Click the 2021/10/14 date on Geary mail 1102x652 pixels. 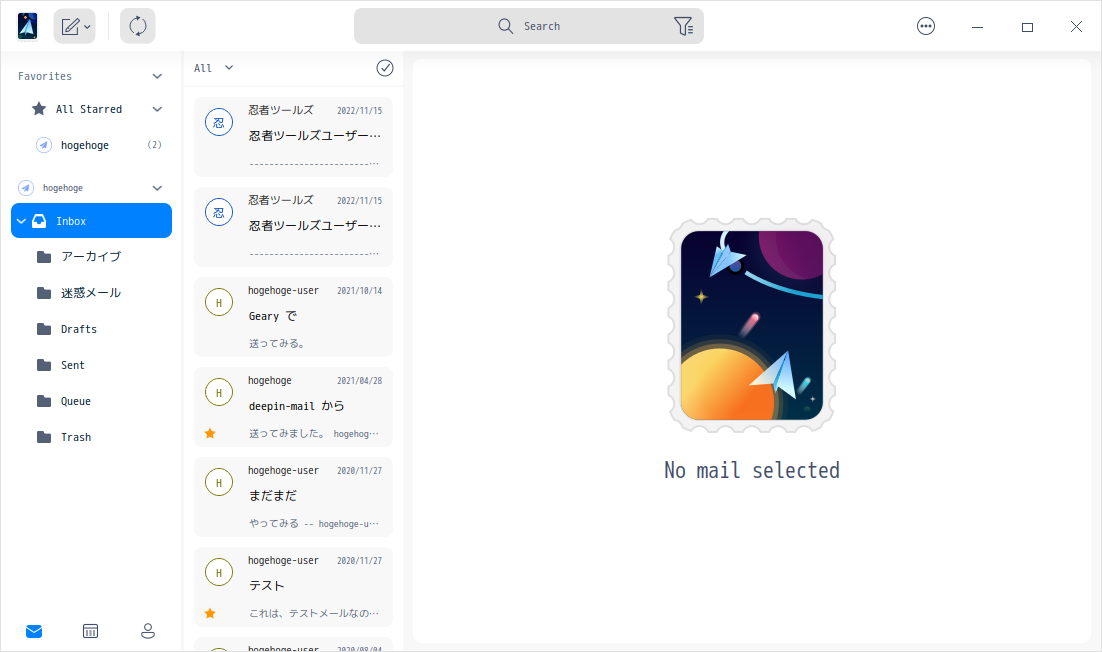[359, 291]
